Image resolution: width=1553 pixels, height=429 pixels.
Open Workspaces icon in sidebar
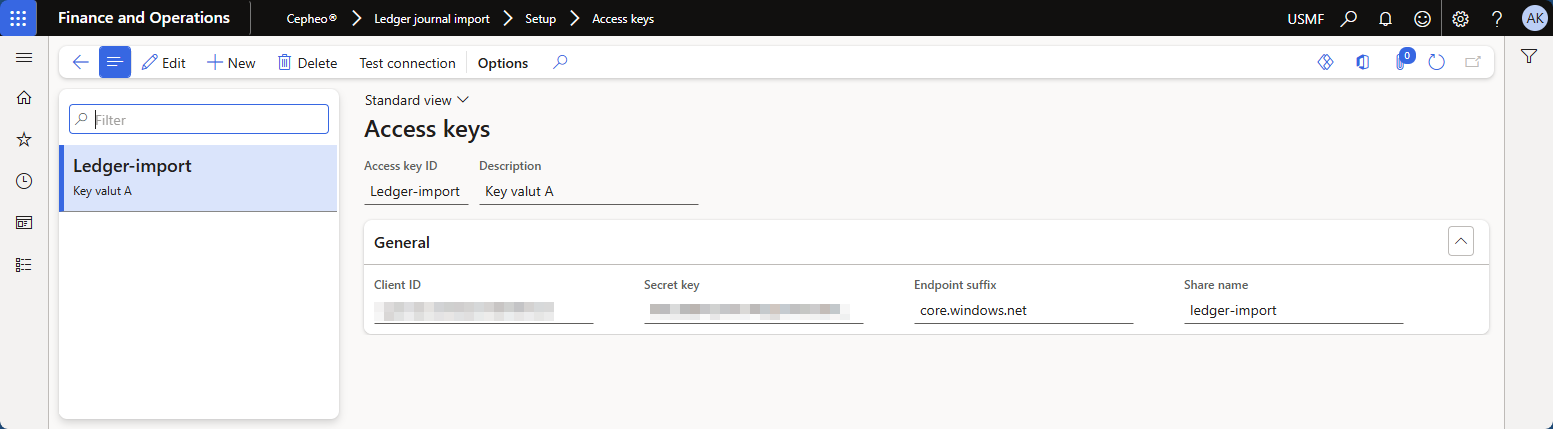[x=24, y=222]
